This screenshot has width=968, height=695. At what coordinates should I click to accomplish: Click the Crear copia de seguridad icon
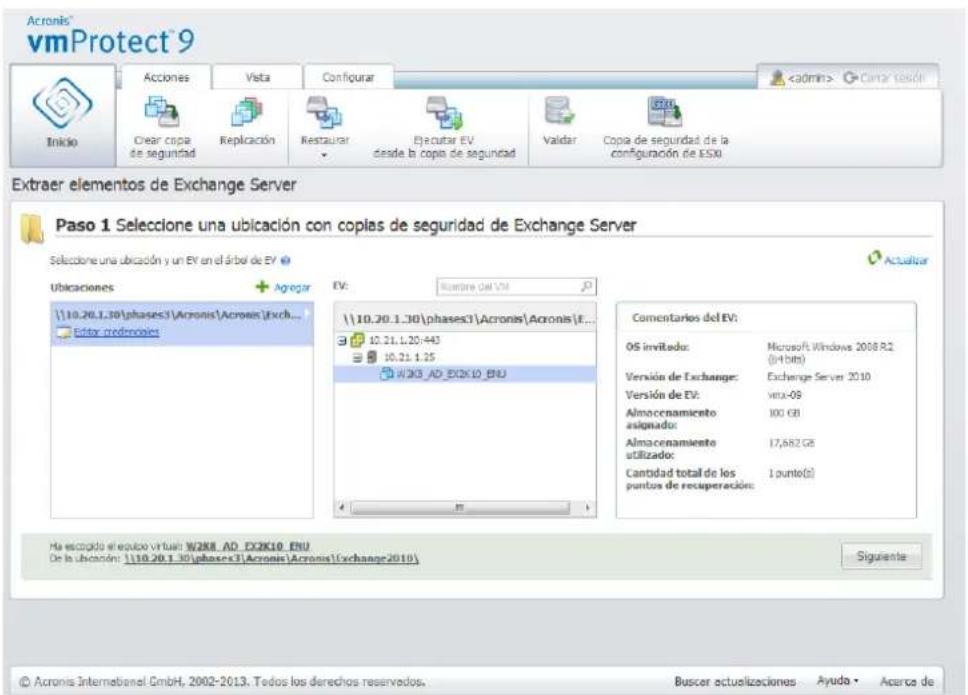162,112
